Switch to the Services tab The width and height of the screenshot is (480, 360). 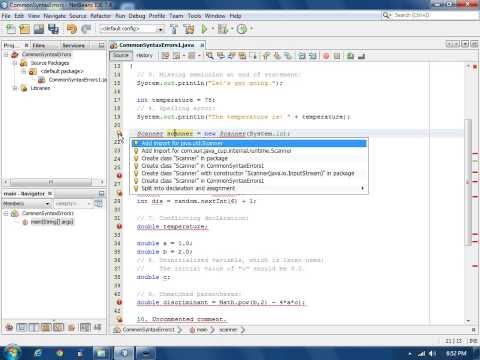73,45
